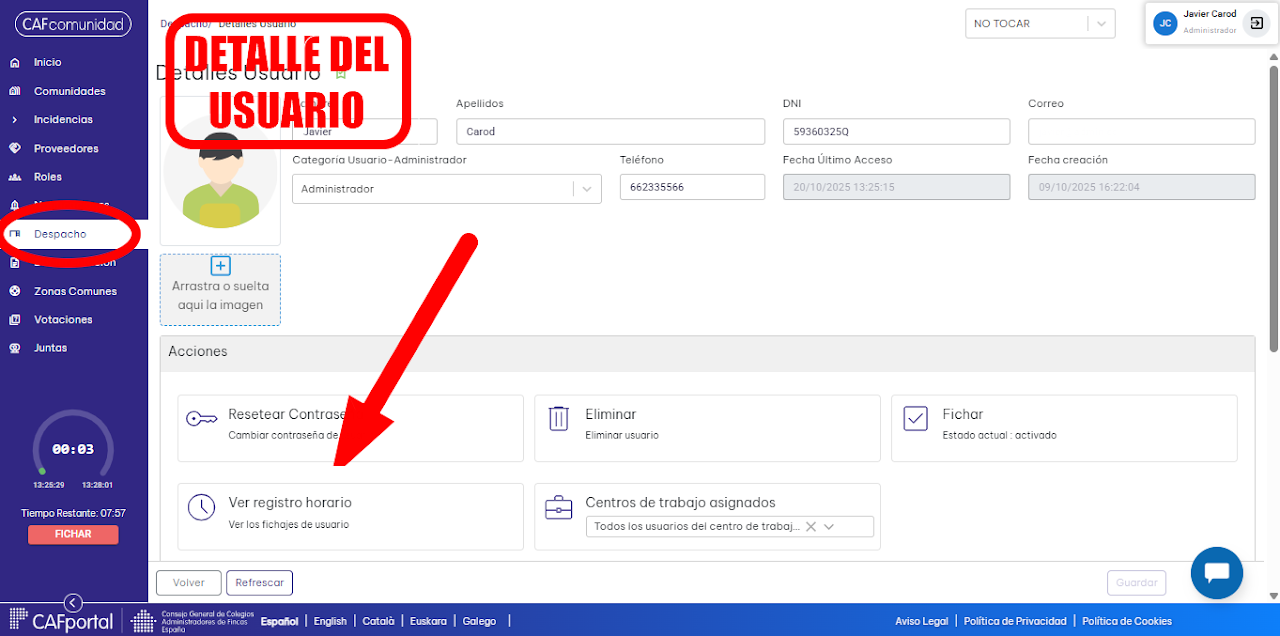Collapse the sidebar with the arrow icon

tap(73, 602)
